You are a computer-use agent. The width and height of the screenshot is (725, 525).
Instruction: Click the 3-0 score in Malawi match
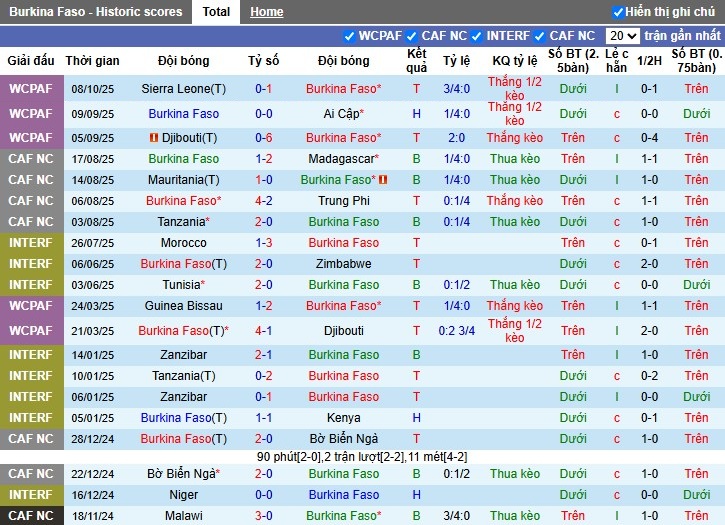[264, 516]
